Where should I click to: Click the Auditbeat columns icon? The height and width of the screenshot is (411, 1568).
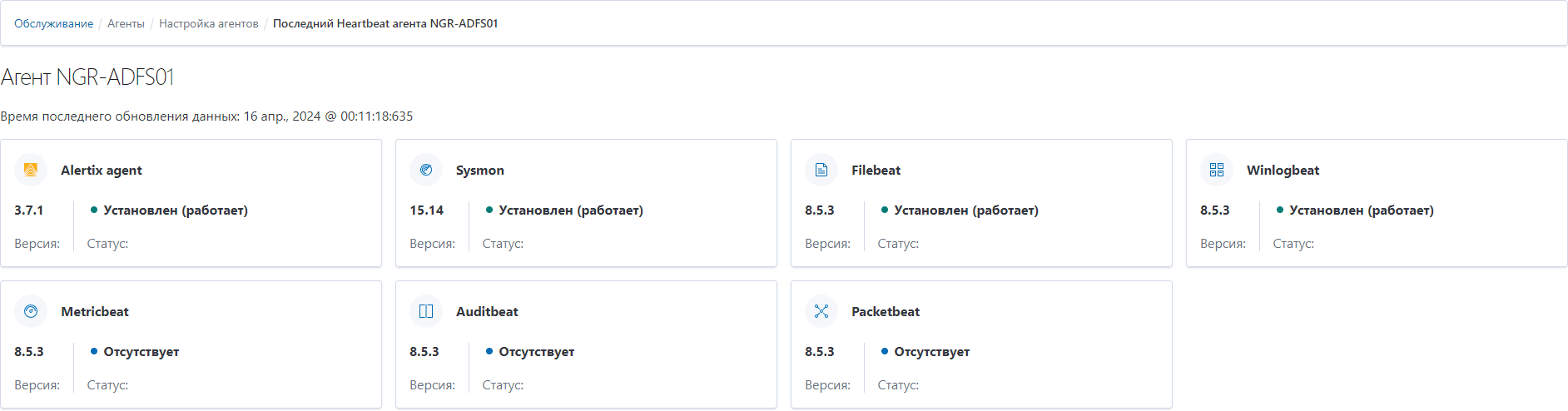pyautogui.click(x=426, y=311)
